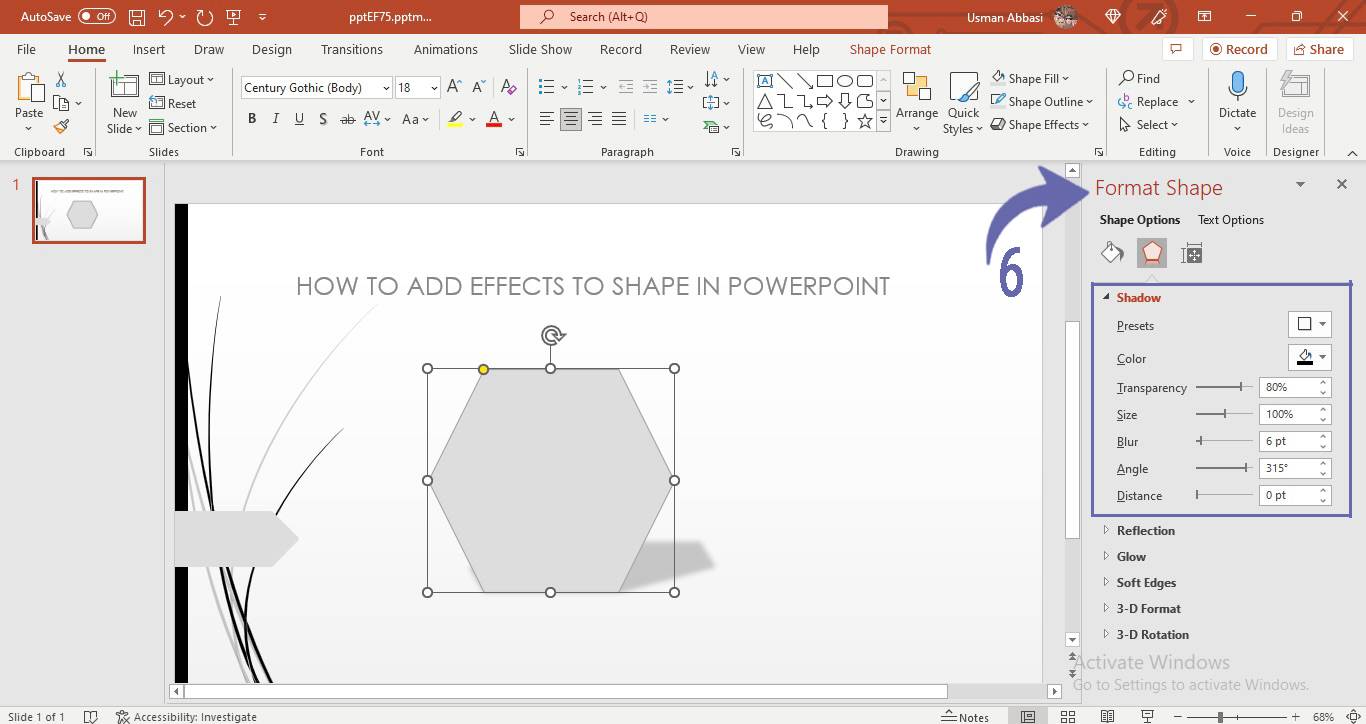Click Clear All Formatting icon
1366x724 pixels.
pos(509,88)
